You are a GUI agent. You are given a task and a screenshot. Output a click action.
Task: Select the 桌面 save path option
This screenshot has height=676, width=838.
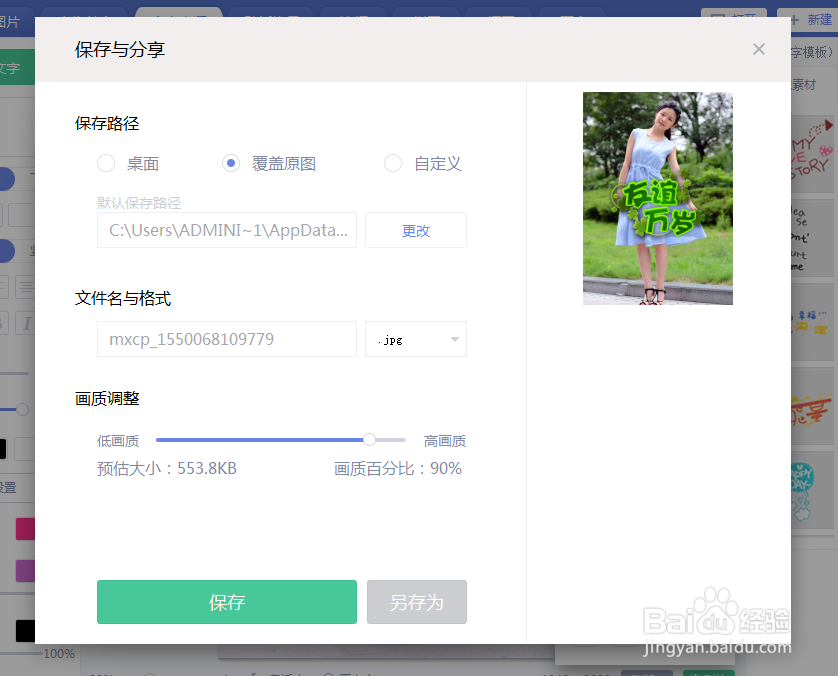[x=106, y=163]
